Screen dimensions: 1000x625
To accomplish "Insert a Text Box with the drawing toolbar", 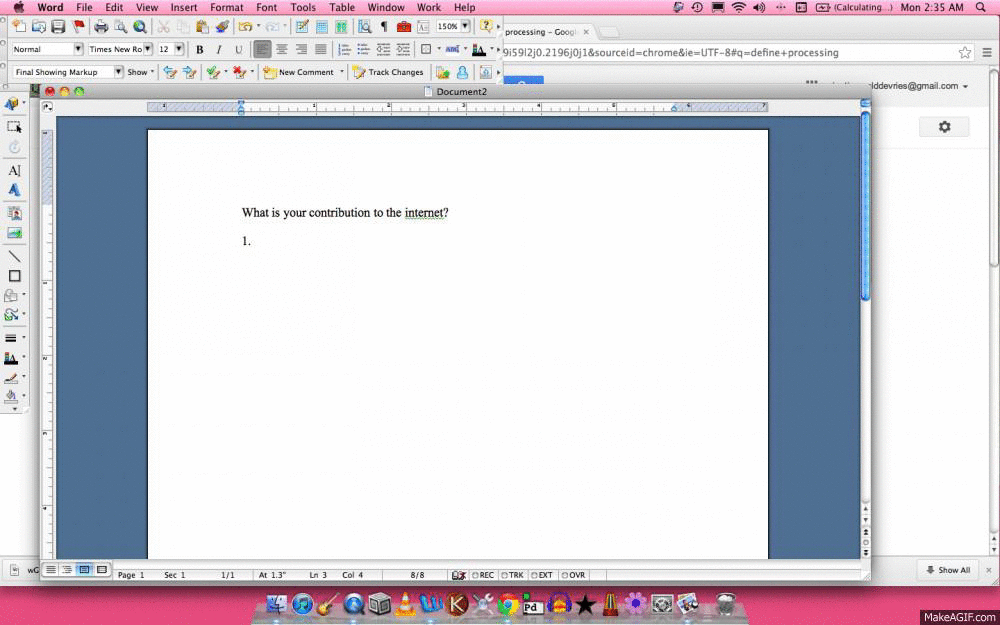I will coord(14,171).
